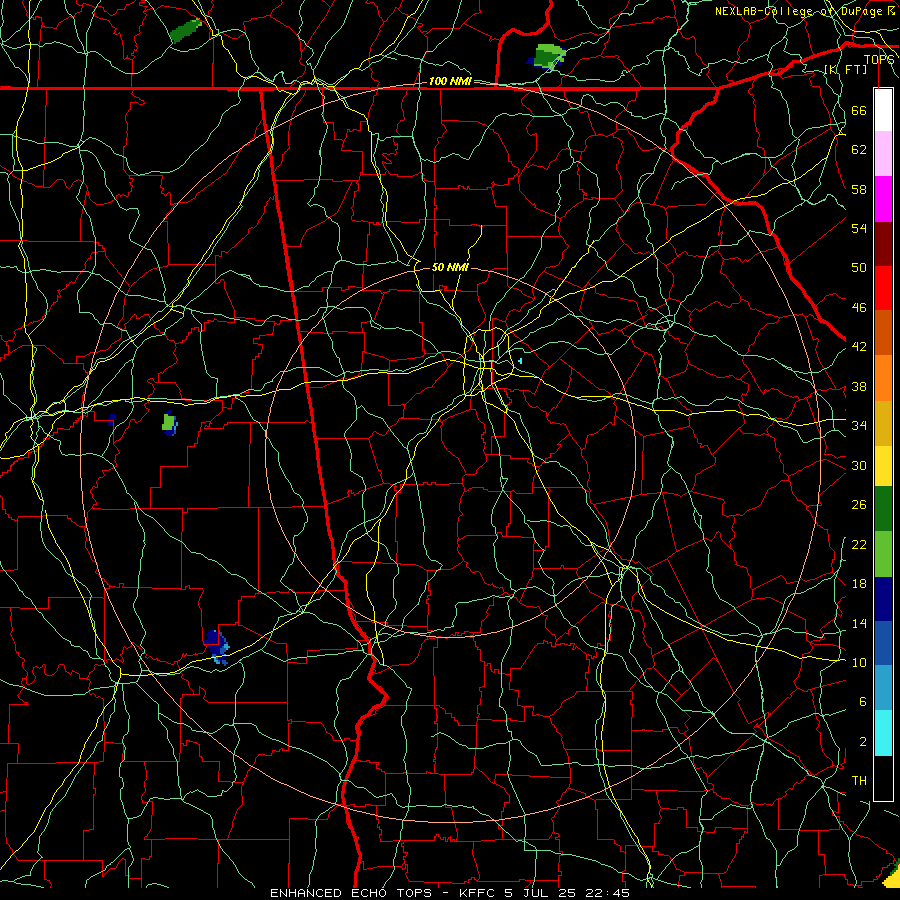Click the green echo above the 100 NMI ring

(547, 57)
